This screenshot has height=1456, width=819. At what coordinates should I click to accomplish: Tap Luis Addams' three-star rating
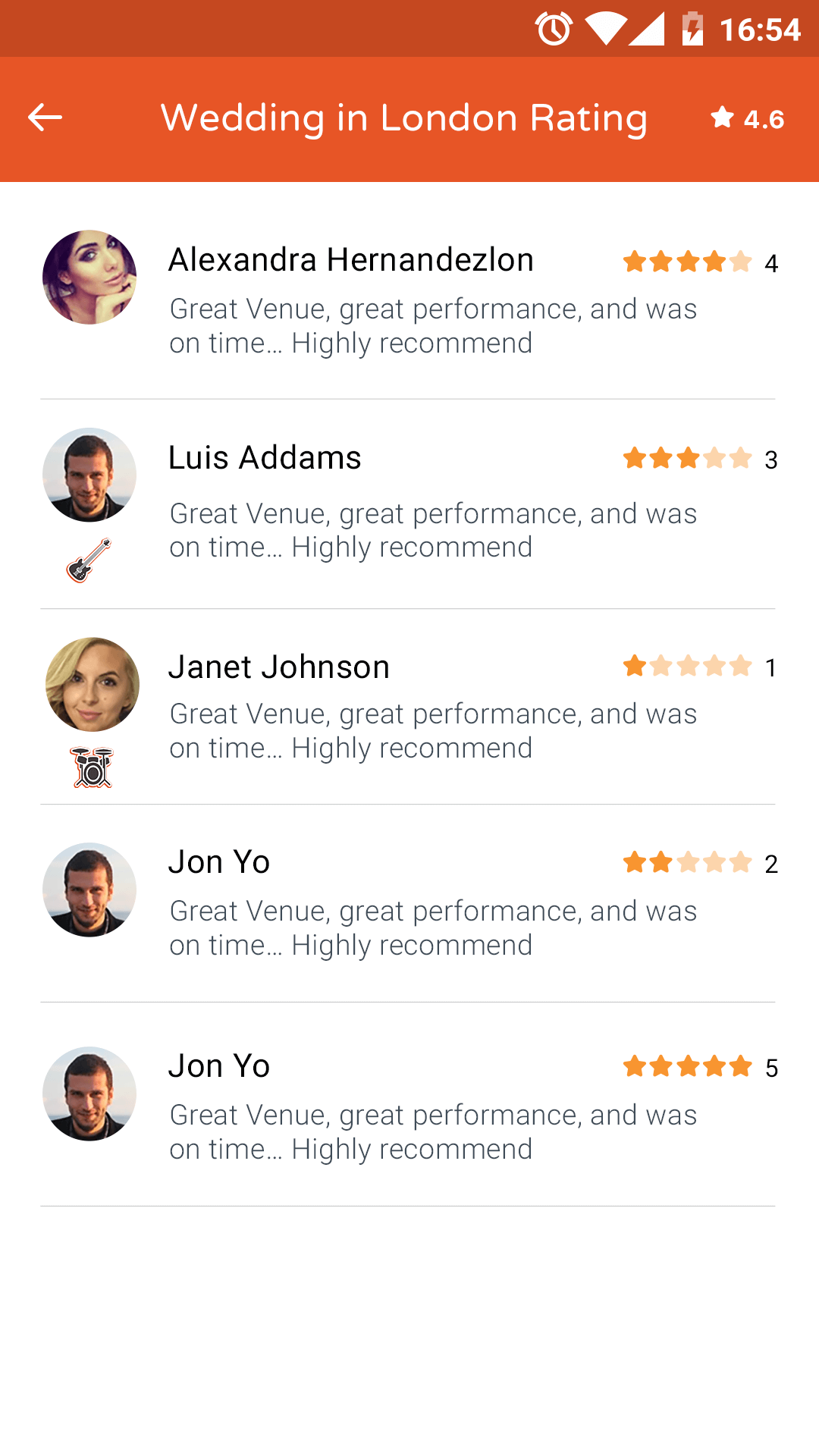click(x=700, y=459)
